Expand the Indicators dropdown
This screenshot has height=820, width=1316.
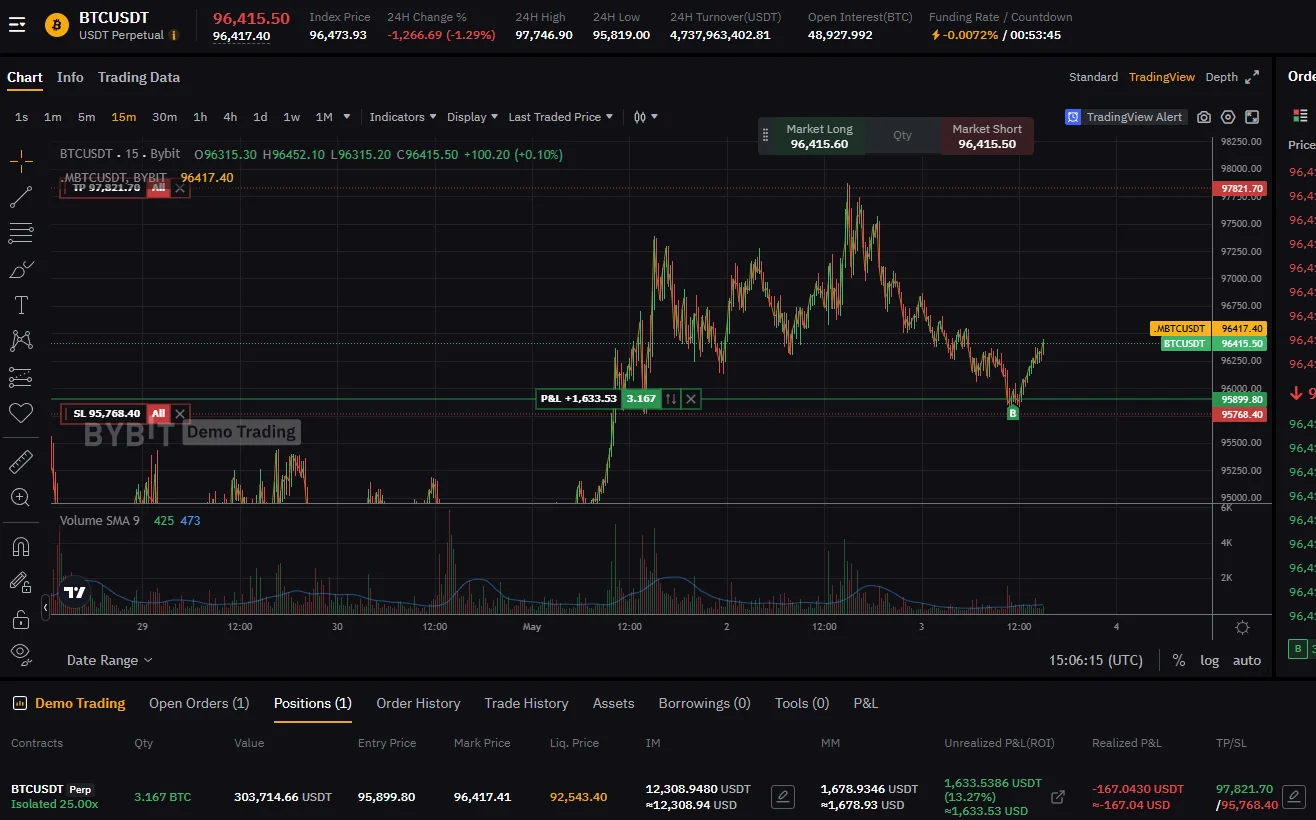coord(403,117)
